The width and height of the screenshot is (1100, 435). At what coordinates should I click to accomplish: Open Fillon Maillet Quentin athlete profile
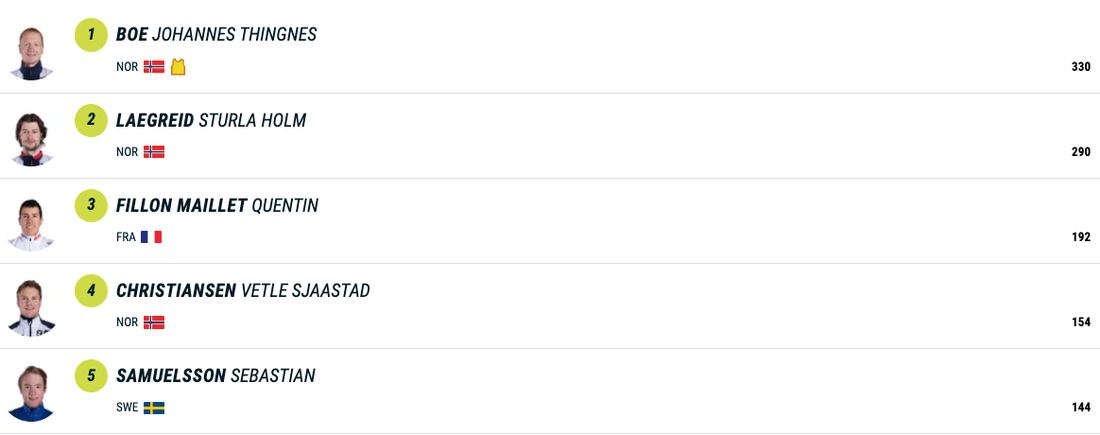(x=217, y=206)
